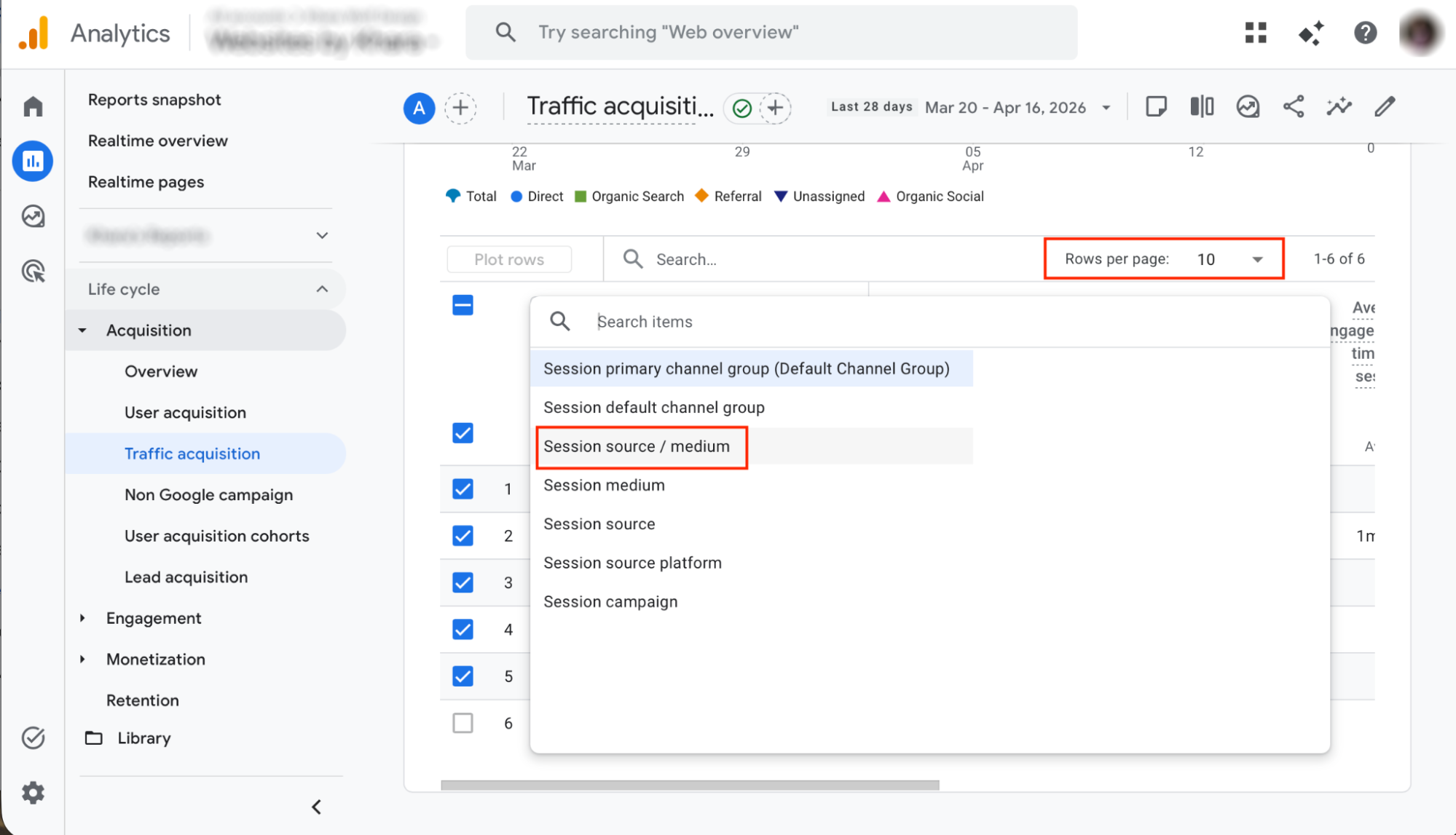Click the select-all checkbox above the table
The width and height of the screenshot is (1456, 835).
[x=463, y=305]
